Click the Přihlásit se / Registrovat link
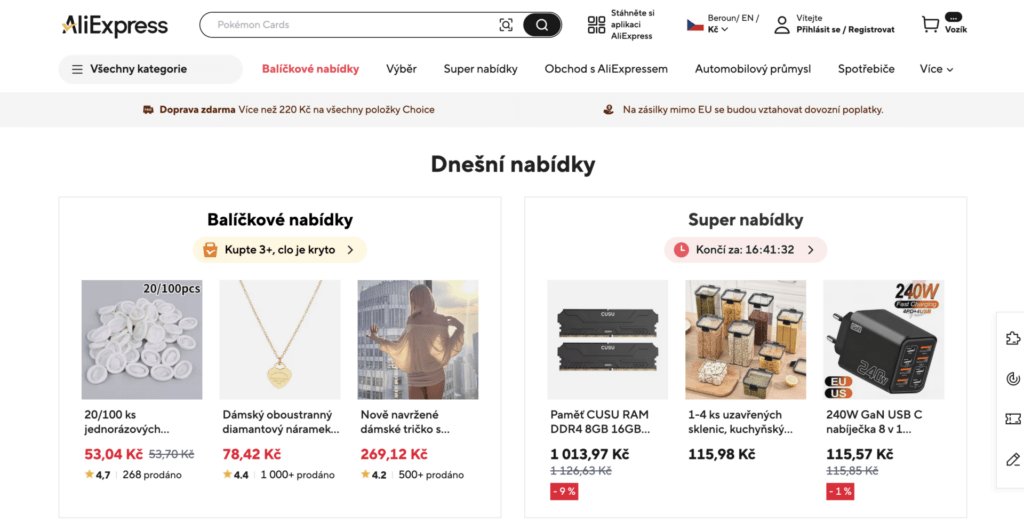This screenshot has height=530, width=1024. (845, 30)
